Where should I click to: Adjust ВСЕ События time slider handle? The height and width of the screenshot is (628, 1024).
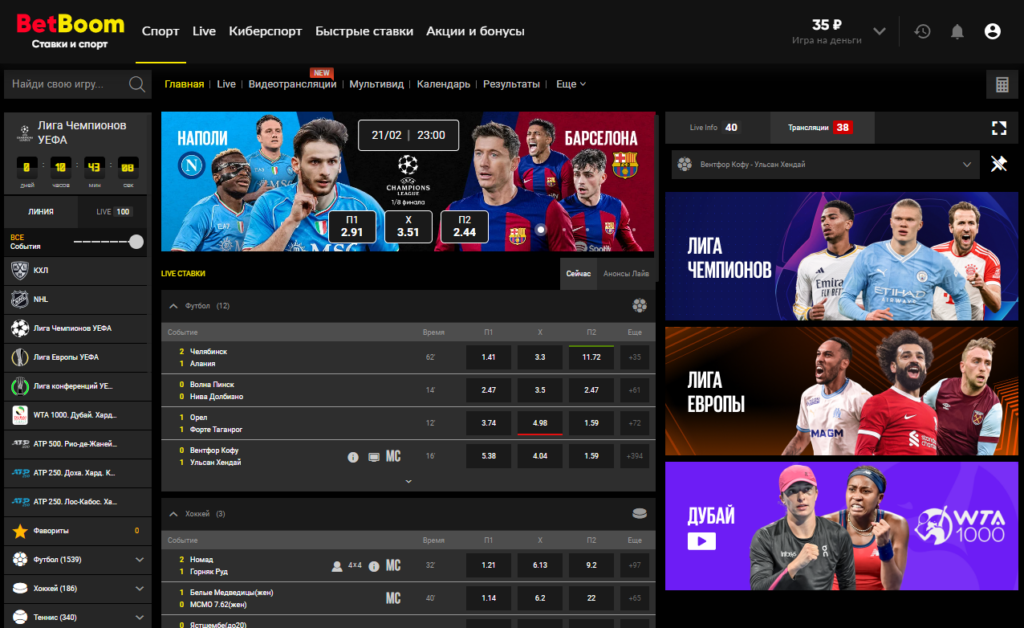136,242
